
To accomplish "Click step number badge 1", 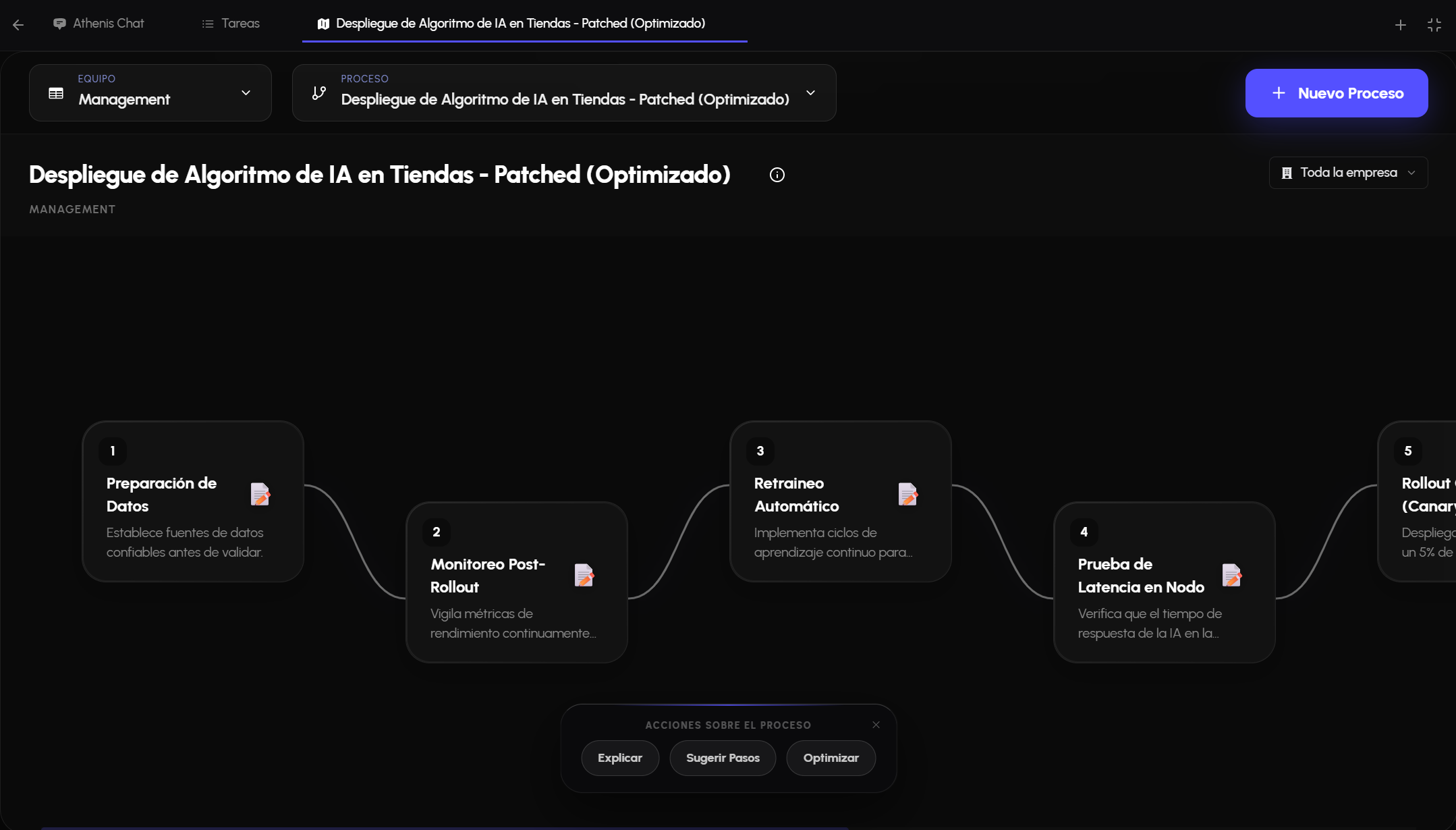I will pos(113,451).
